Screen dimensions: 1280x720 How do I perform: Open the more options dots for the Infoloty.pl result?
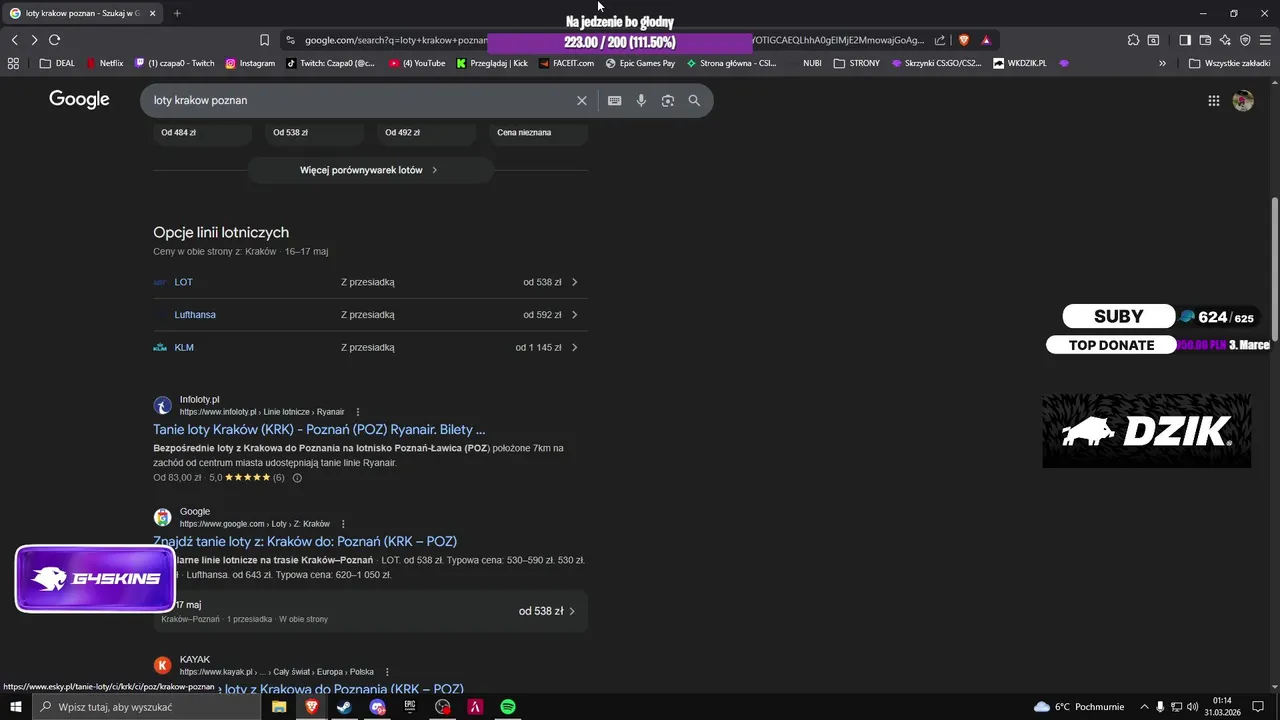[x=358, y=412]
